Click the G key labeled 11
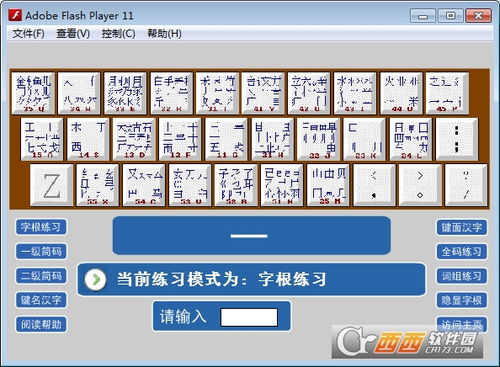 (x=226, y=139)
